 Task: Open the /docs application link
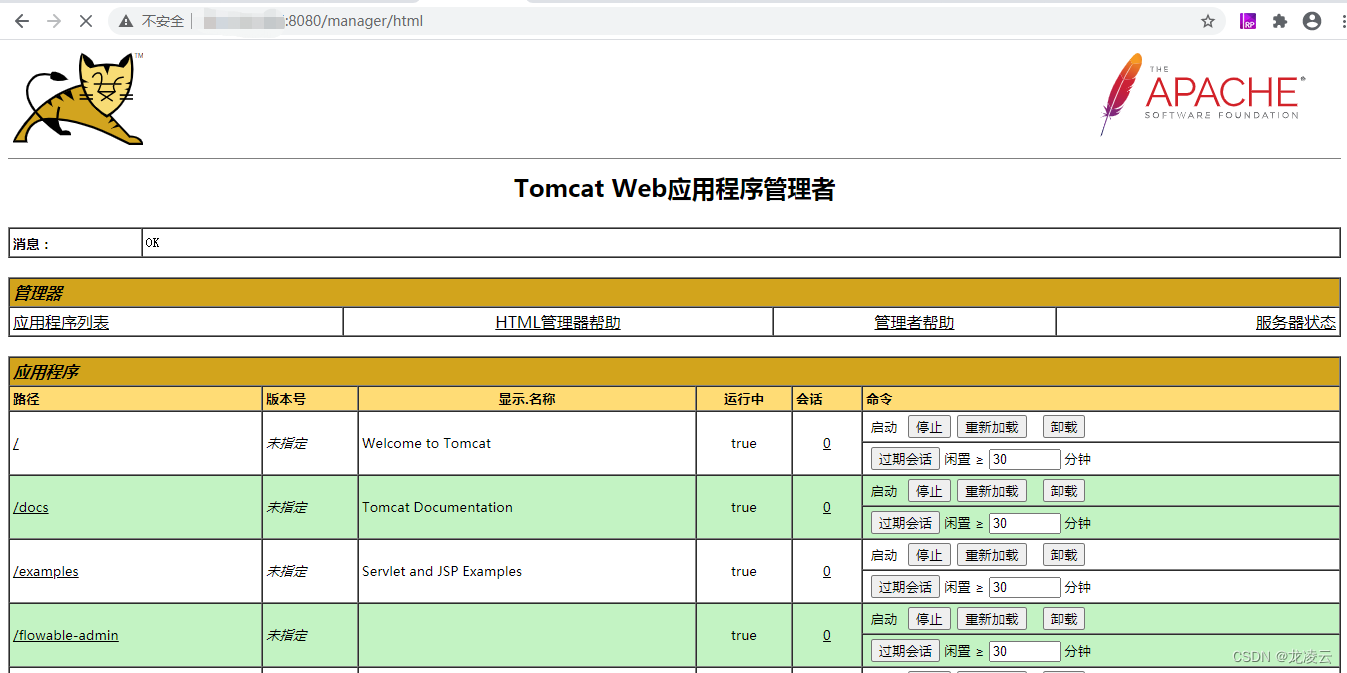tap(31, 507)
